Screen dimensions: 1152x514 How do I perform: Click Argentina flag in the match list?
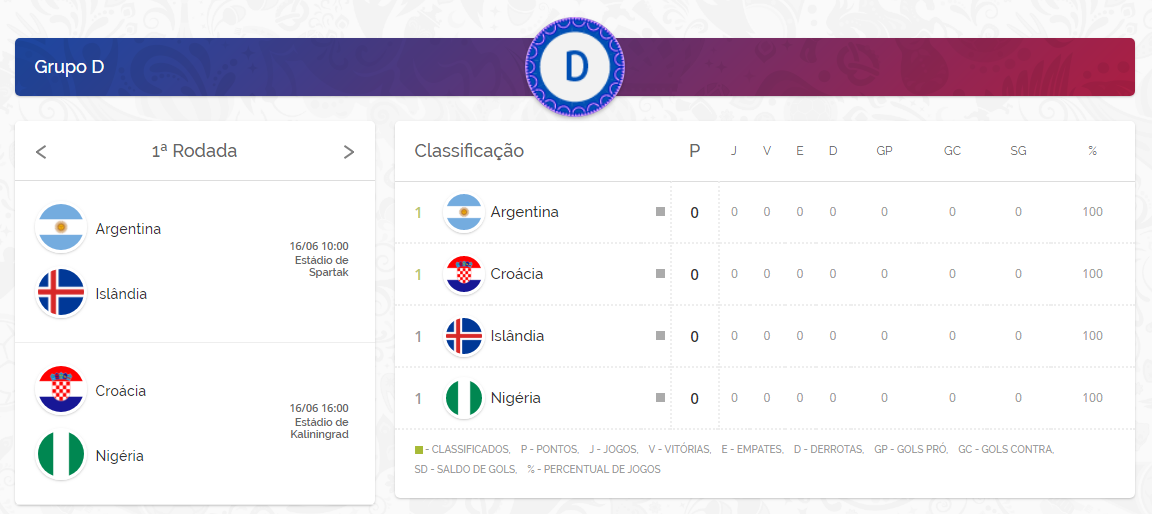pos(61,228)
